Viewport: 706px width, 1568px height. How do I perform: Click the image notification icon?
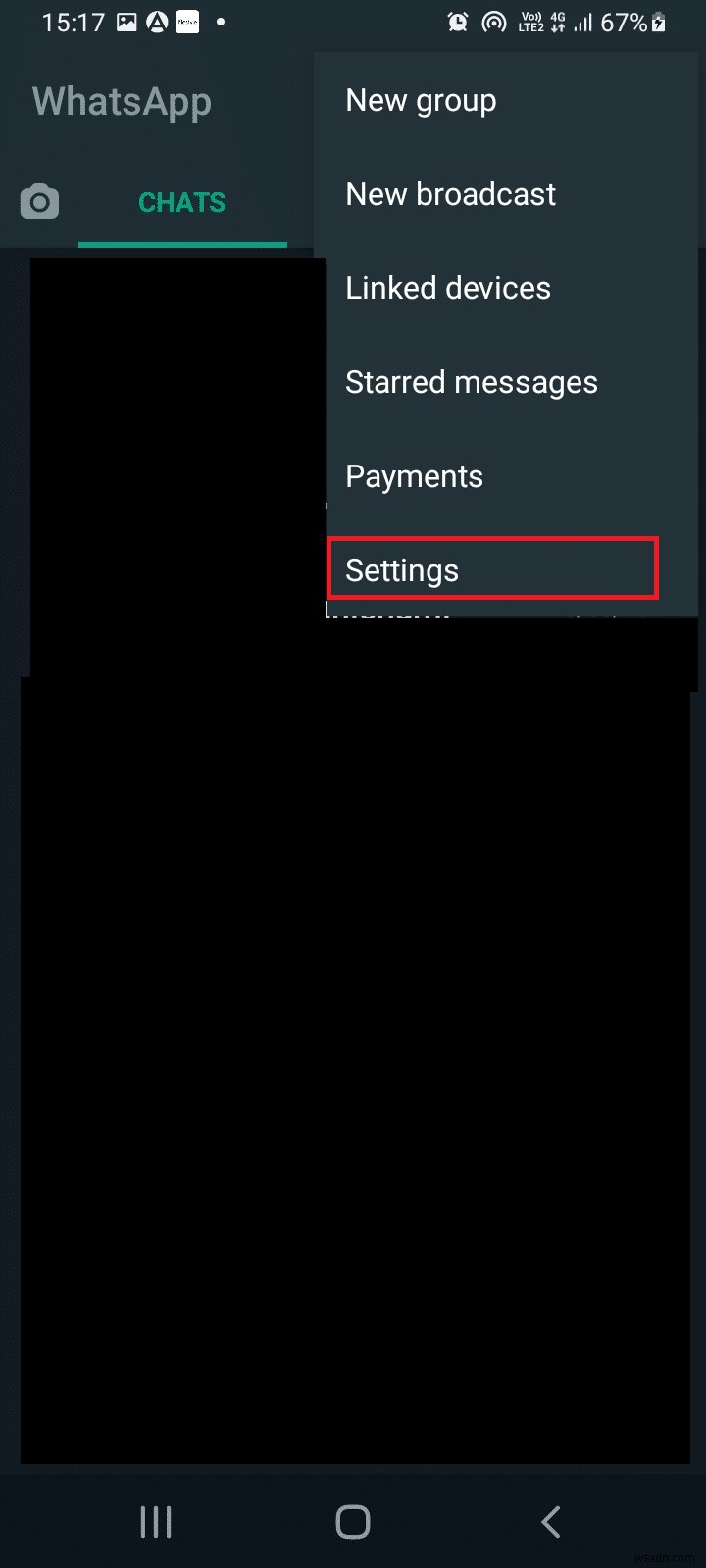click(x=126, y=22)
